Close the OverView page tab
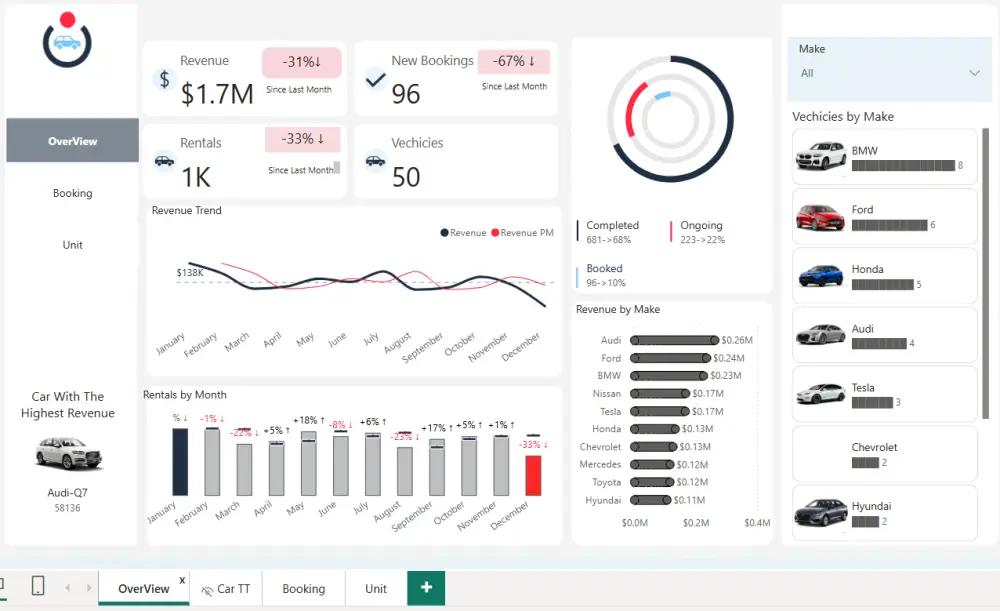The image size is (1000, 611). (182, 580)
